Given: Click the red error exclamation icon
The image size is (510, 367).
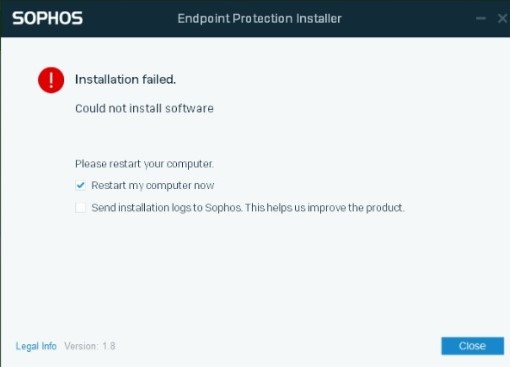Looking at the screenshot, I should point(51,80).
